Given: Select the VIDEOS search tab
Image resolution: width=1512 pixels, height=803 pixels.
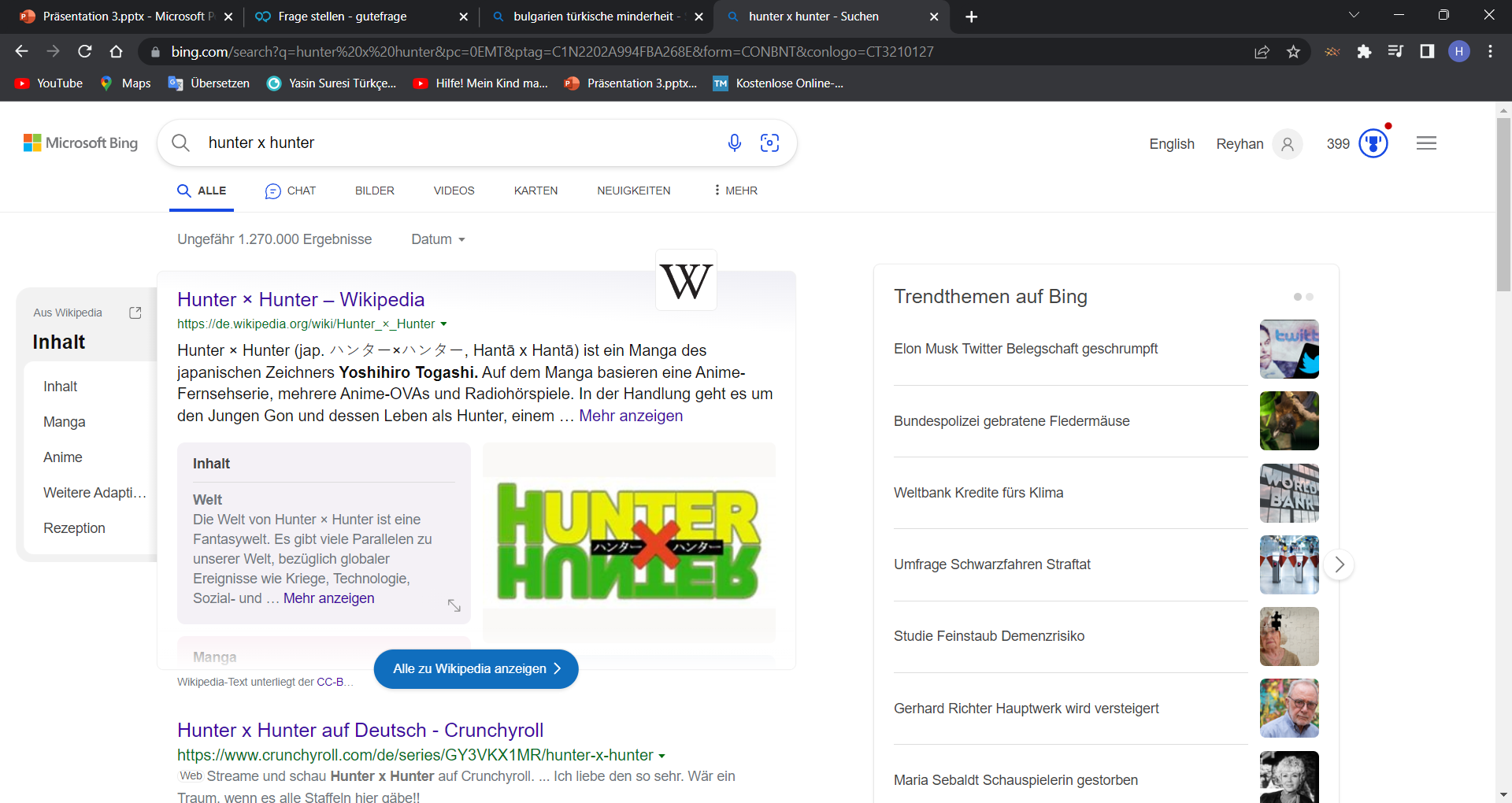Looking at the screenshot, I should [x=454, y=191].
